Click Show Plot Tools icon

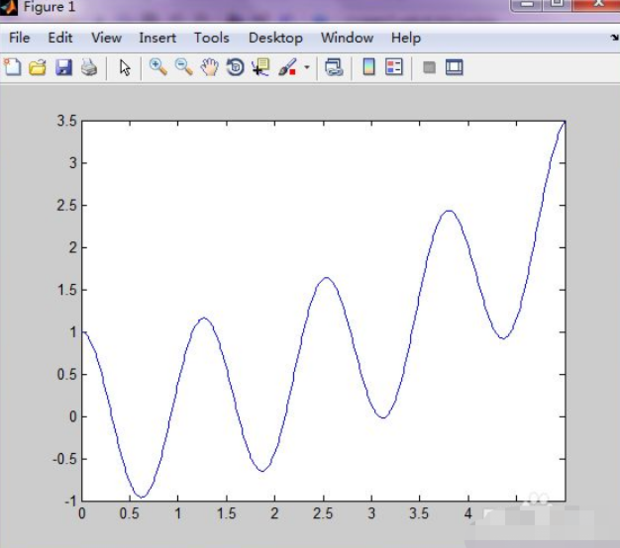454,67
